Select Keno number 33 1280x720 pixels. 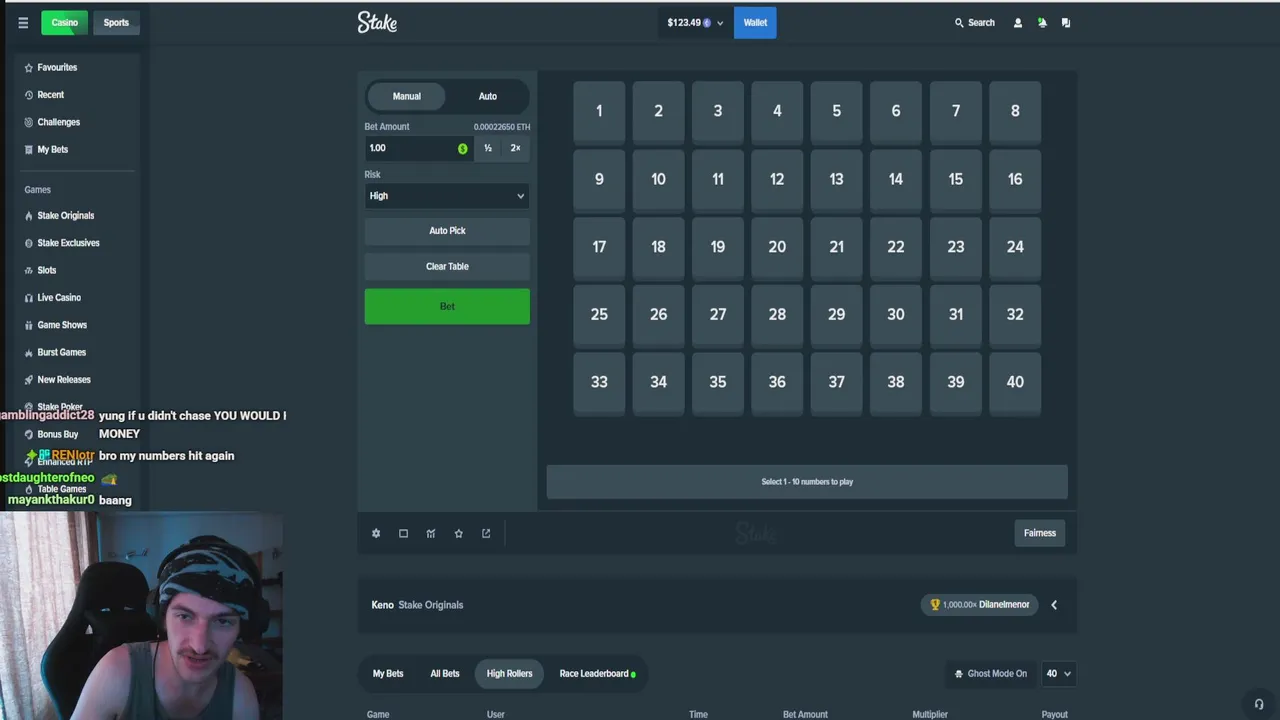pyautogui.click(x=599, y=382)
